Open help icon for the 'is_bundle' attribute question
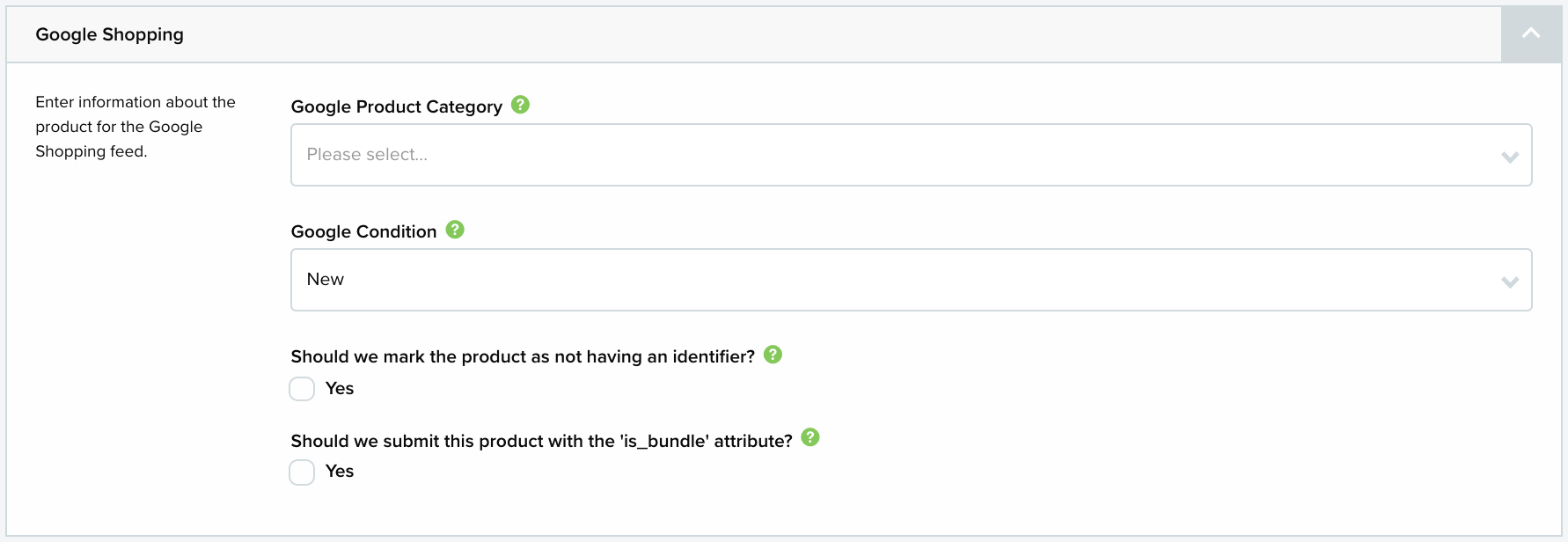 pyautogui.click(x=811, y=437)
